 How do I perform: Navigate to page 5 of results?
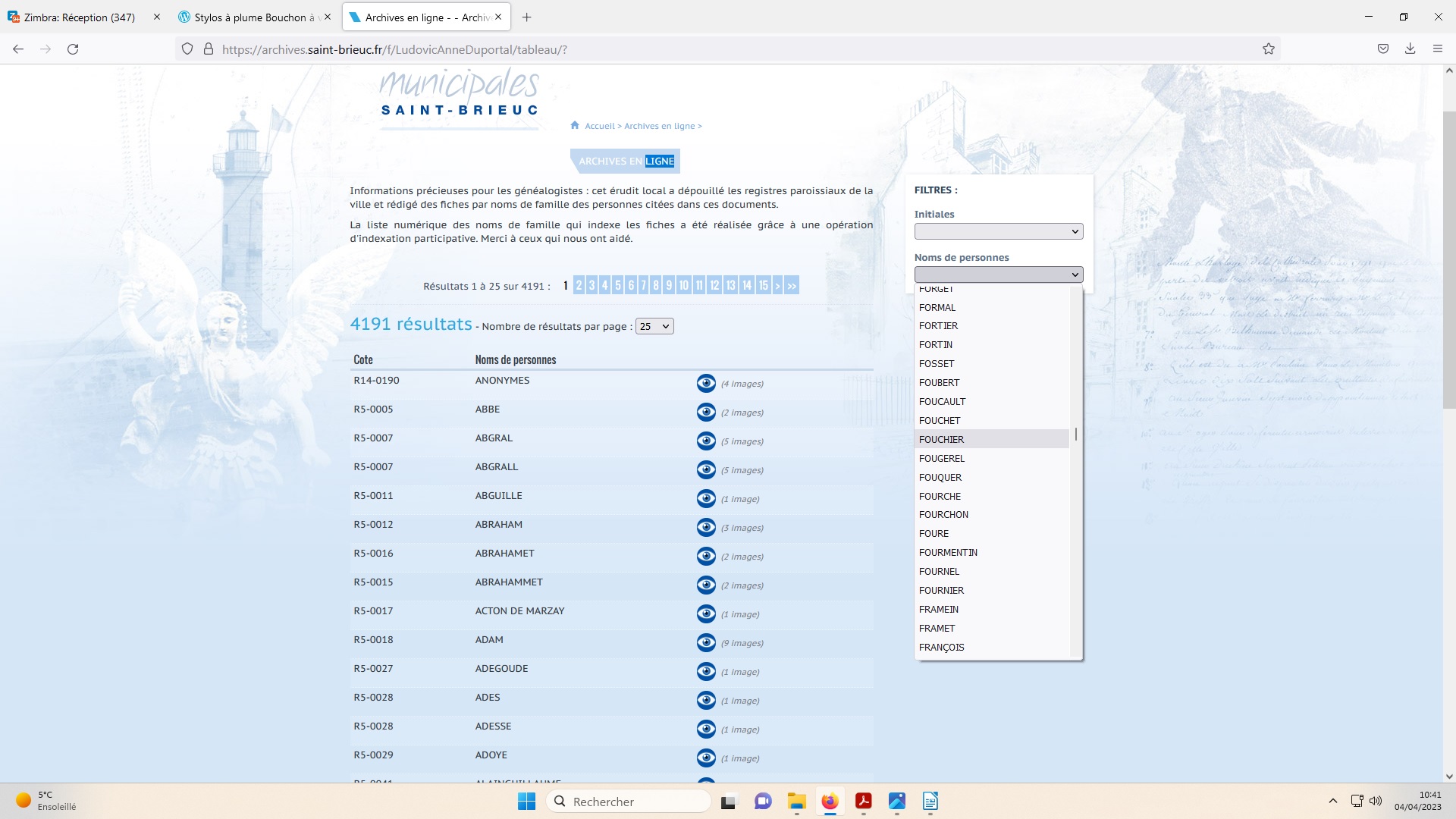tap(617, 285)
